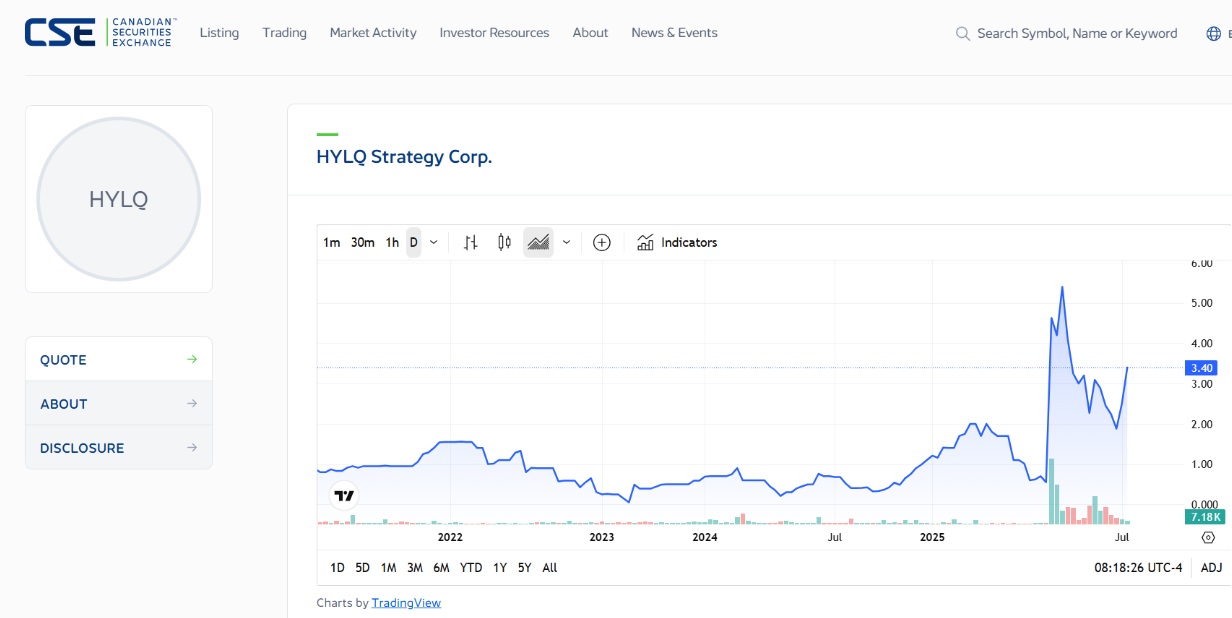Open the ABOUT sidebar tab
Image resolution: width=1232 pixels, height=618 pixels.
click(x=119, y=403)
